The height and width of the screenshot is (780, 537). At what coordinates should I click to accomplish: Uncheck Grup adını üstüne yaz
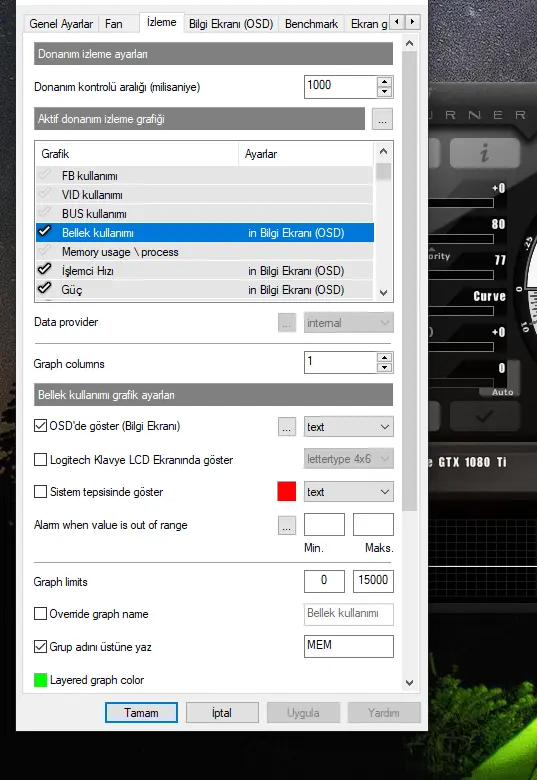40,646
